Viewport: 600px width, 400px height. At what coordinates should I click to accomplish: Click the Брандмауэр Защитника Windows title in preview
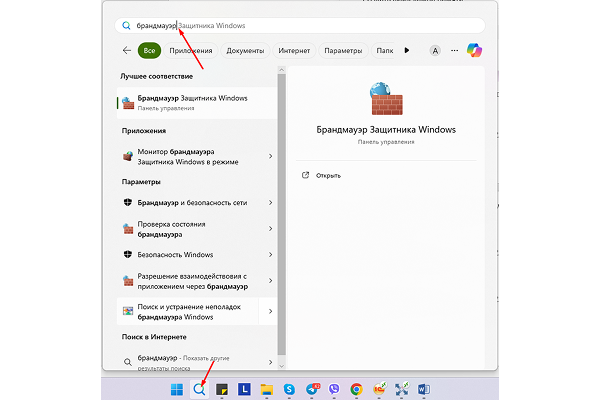click(386, 130)
